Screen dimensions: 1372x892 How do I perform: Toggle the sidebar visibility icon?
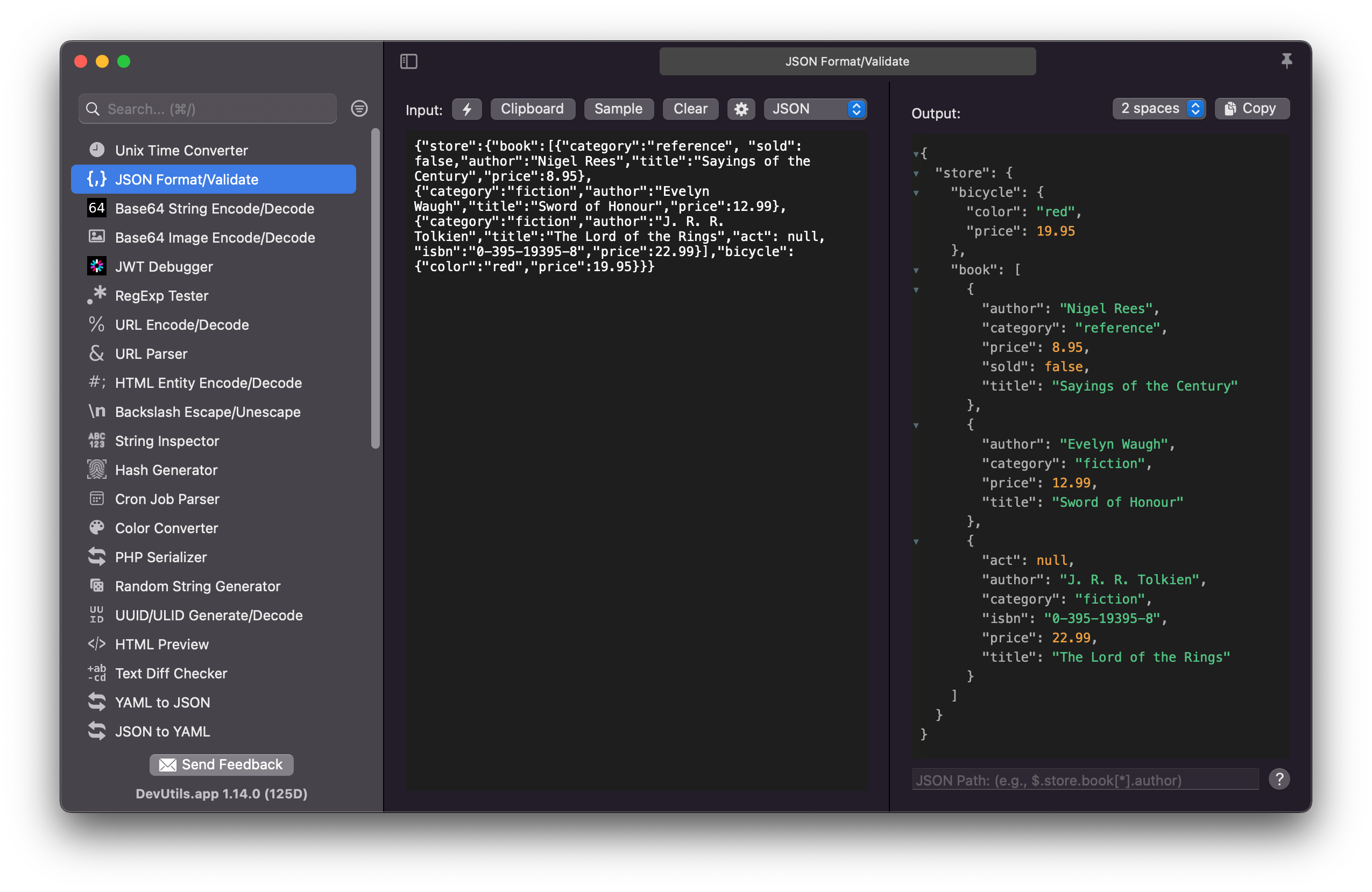tap(409, 61)
